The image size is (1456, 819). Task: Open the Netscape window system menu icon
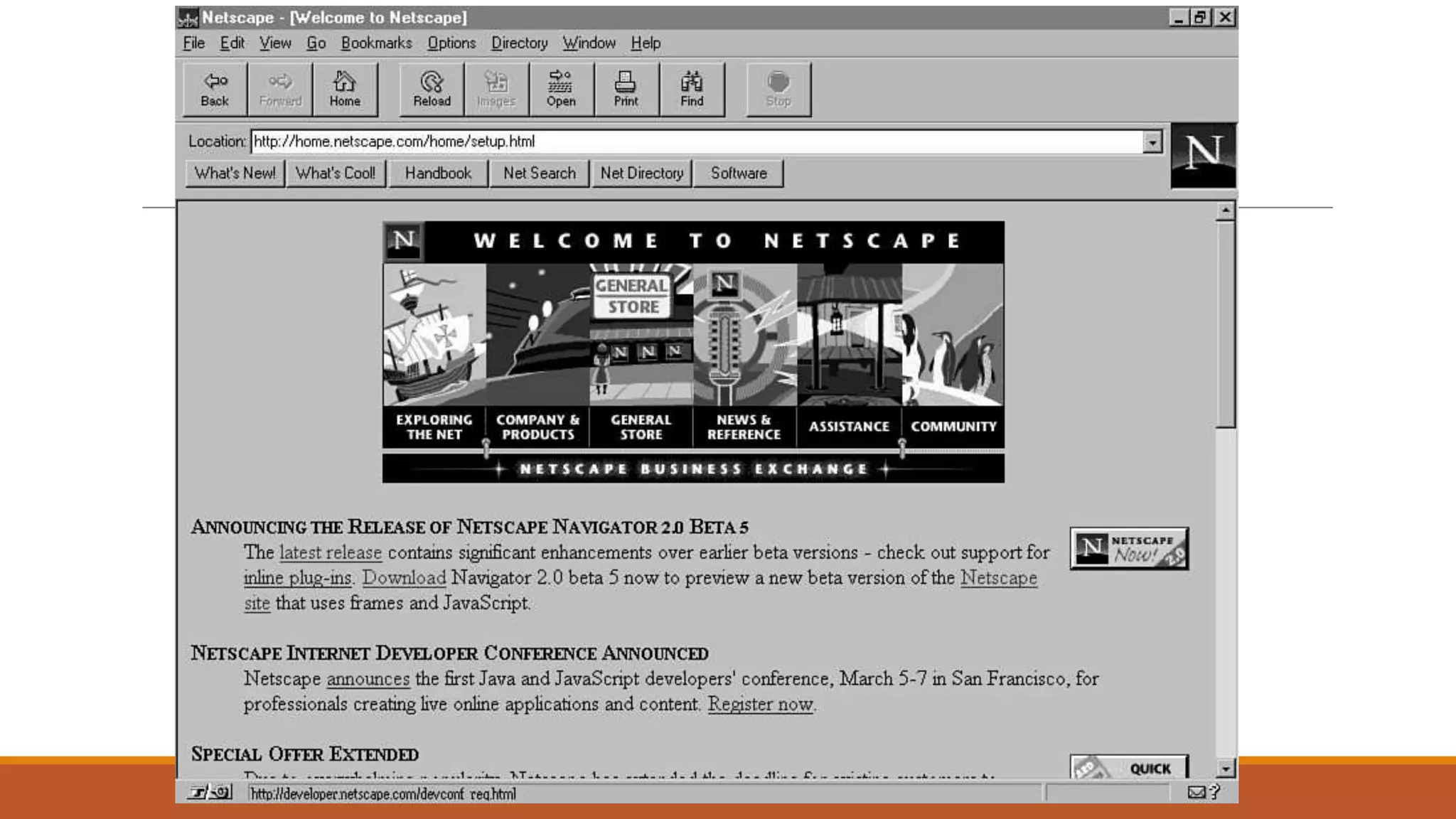(187, 18)
